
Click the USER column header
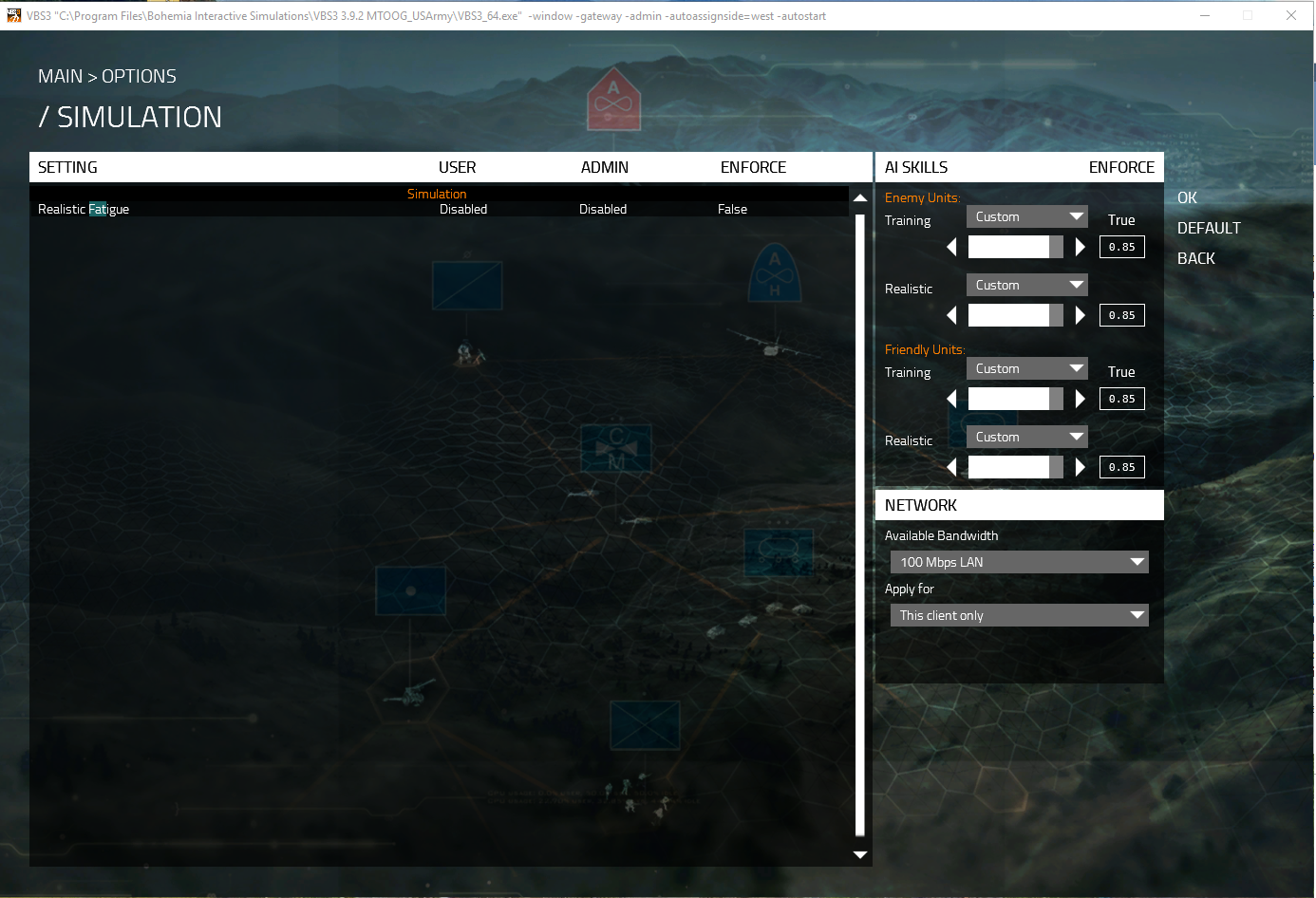[x=457, y=167]
